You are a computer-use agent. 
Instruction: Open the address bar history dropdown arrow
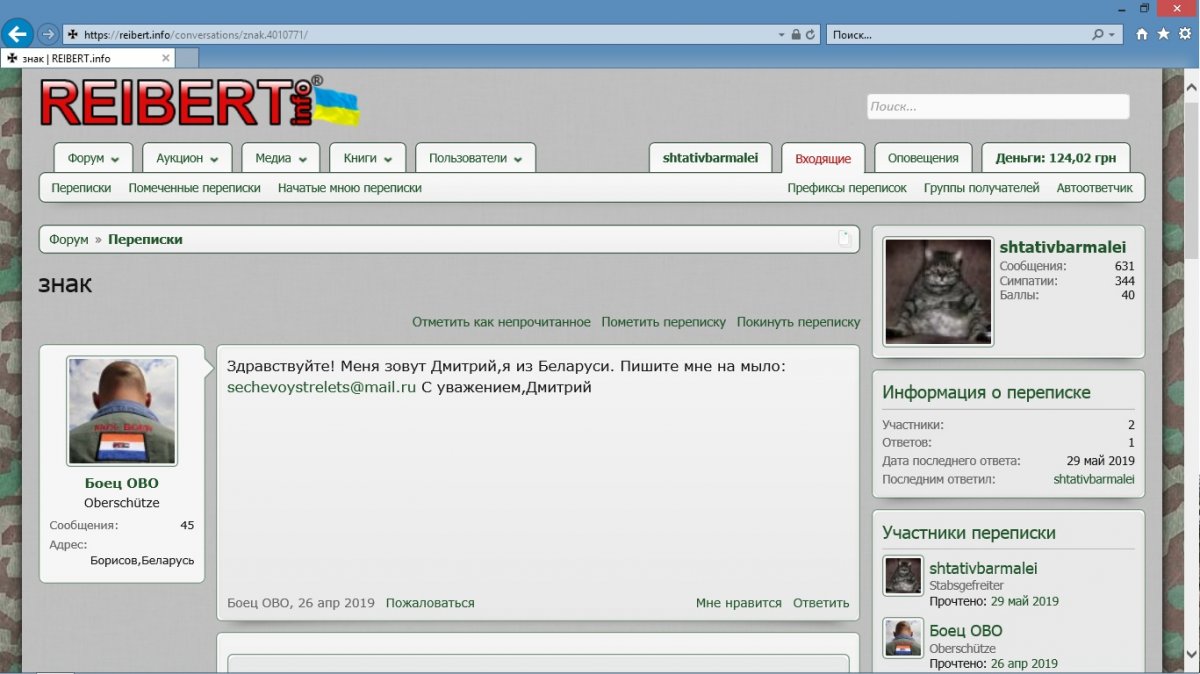click(782, 34)
